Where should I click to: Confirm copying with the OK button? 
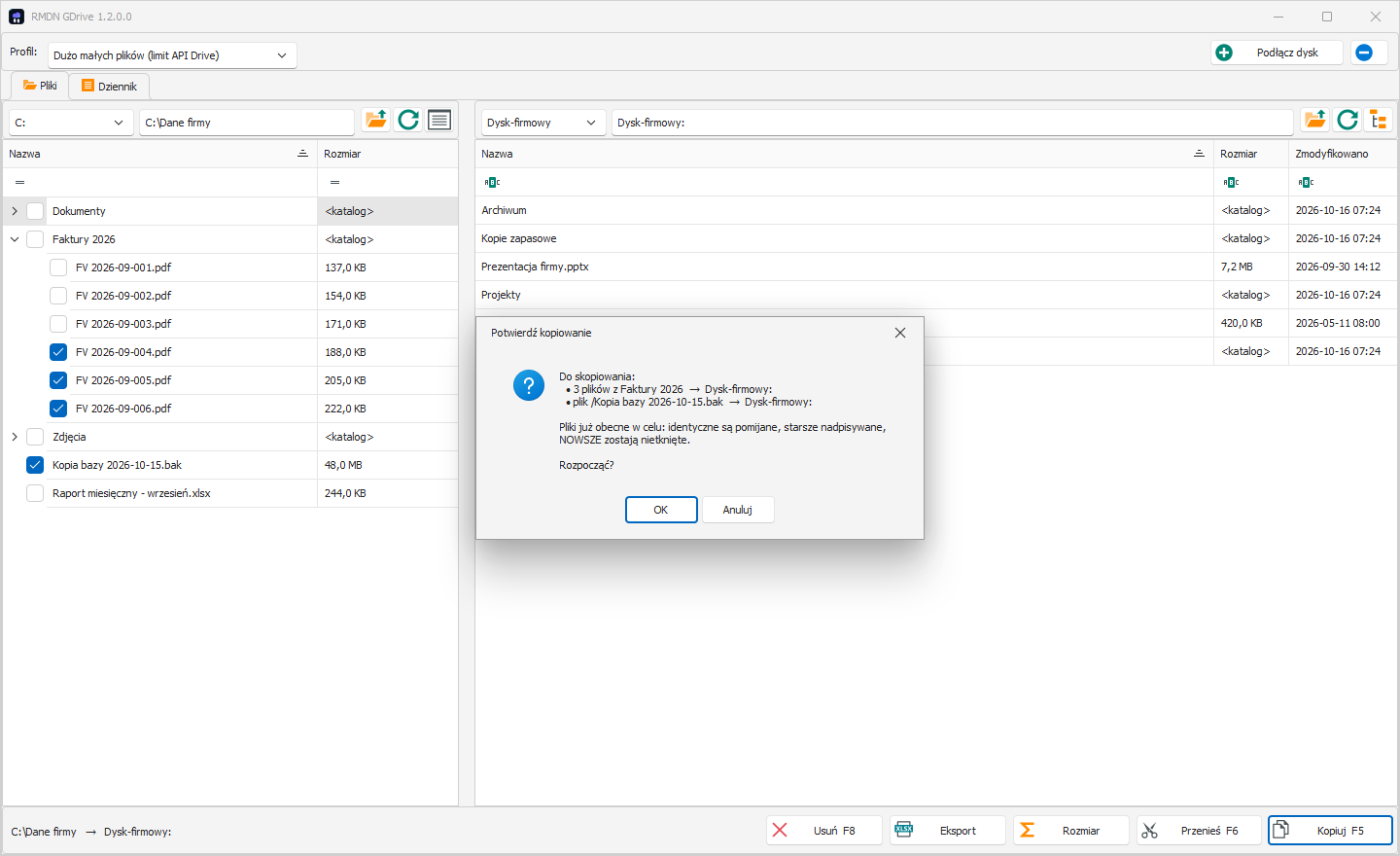coord(661,510)
